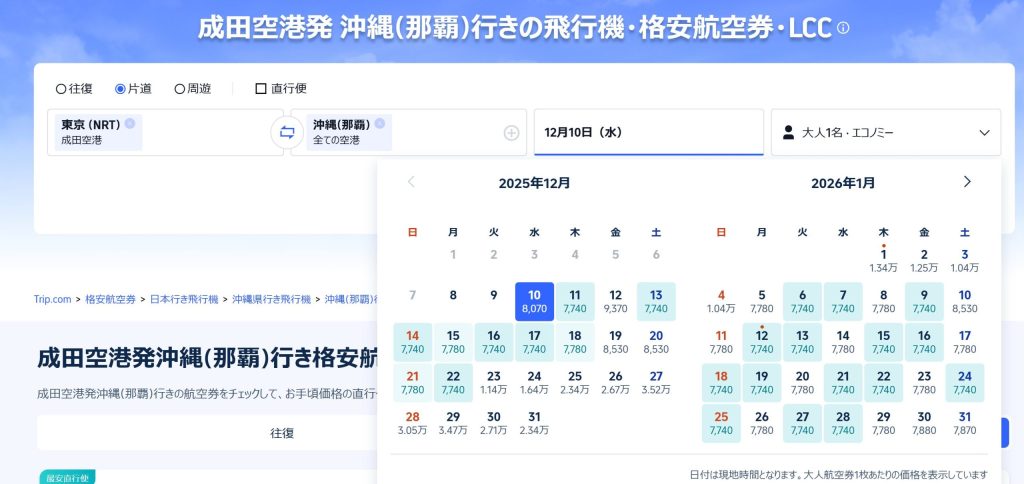Click the passenger person icon
The width and height of the screenshot is (1024, 484).
pos(788,133)
